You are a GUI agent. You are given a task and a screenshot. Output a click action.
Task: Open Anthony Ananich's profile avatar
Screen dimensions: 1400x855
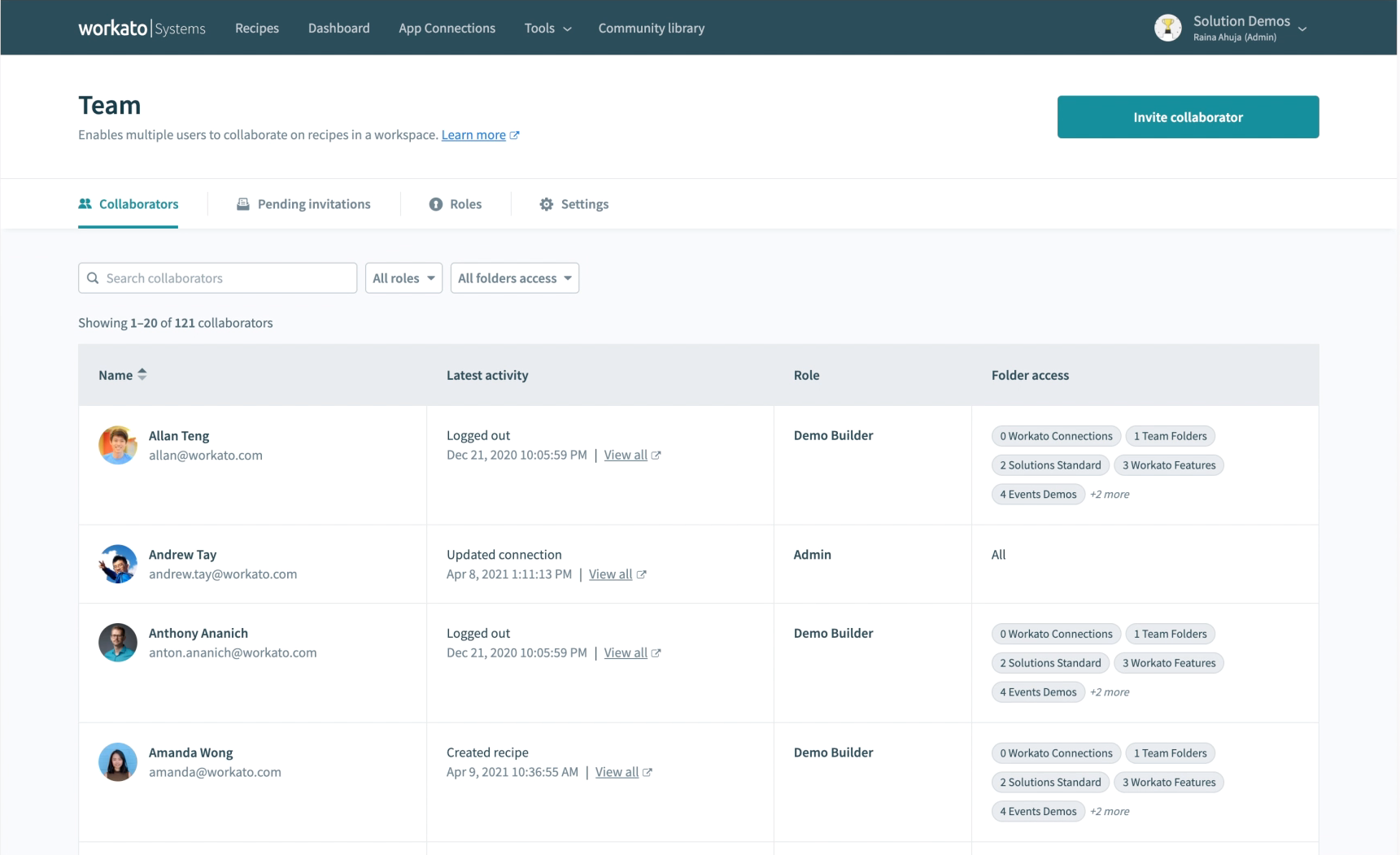[118, 643]
